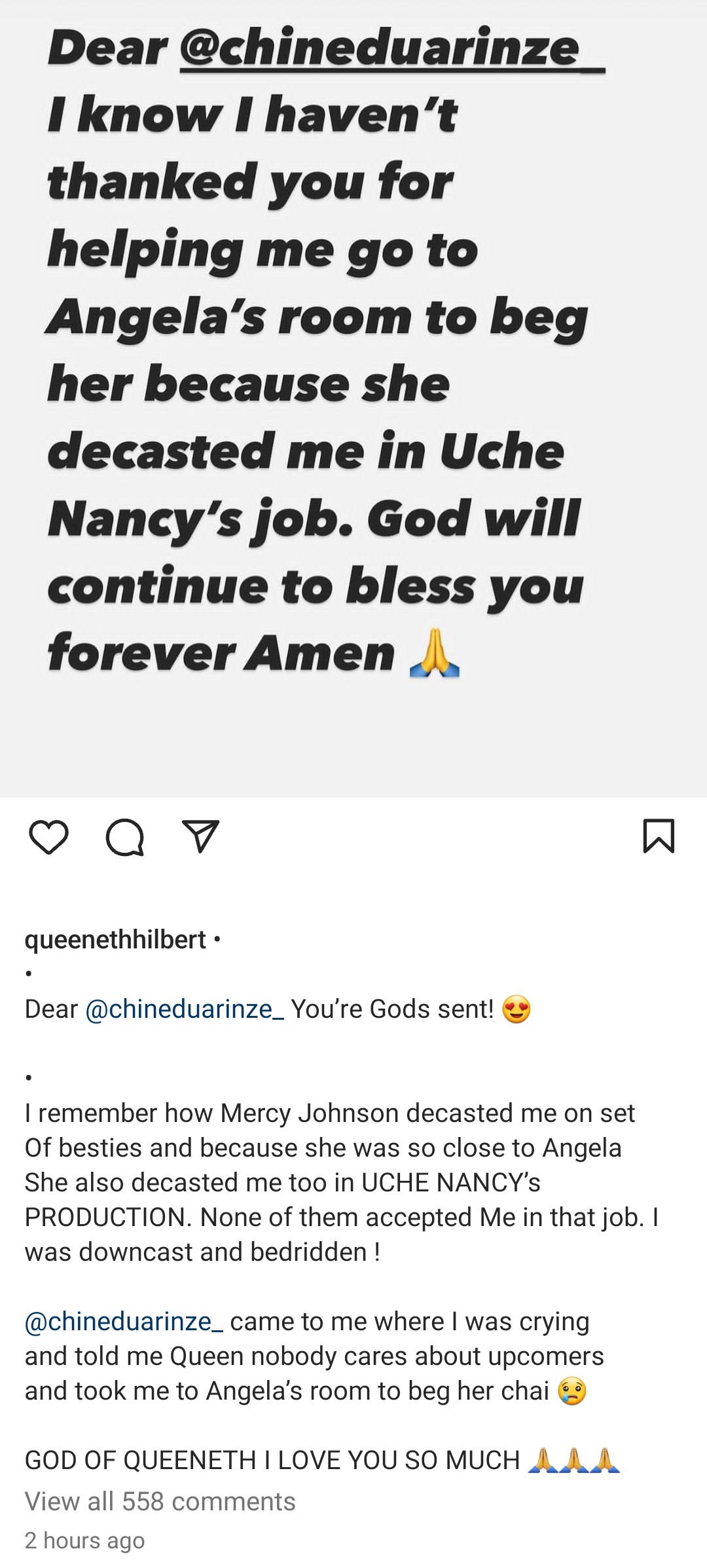Click the crying face emoji after "chai"
The width and height of the screenshot is (707, 1568).
[571, 1391]
